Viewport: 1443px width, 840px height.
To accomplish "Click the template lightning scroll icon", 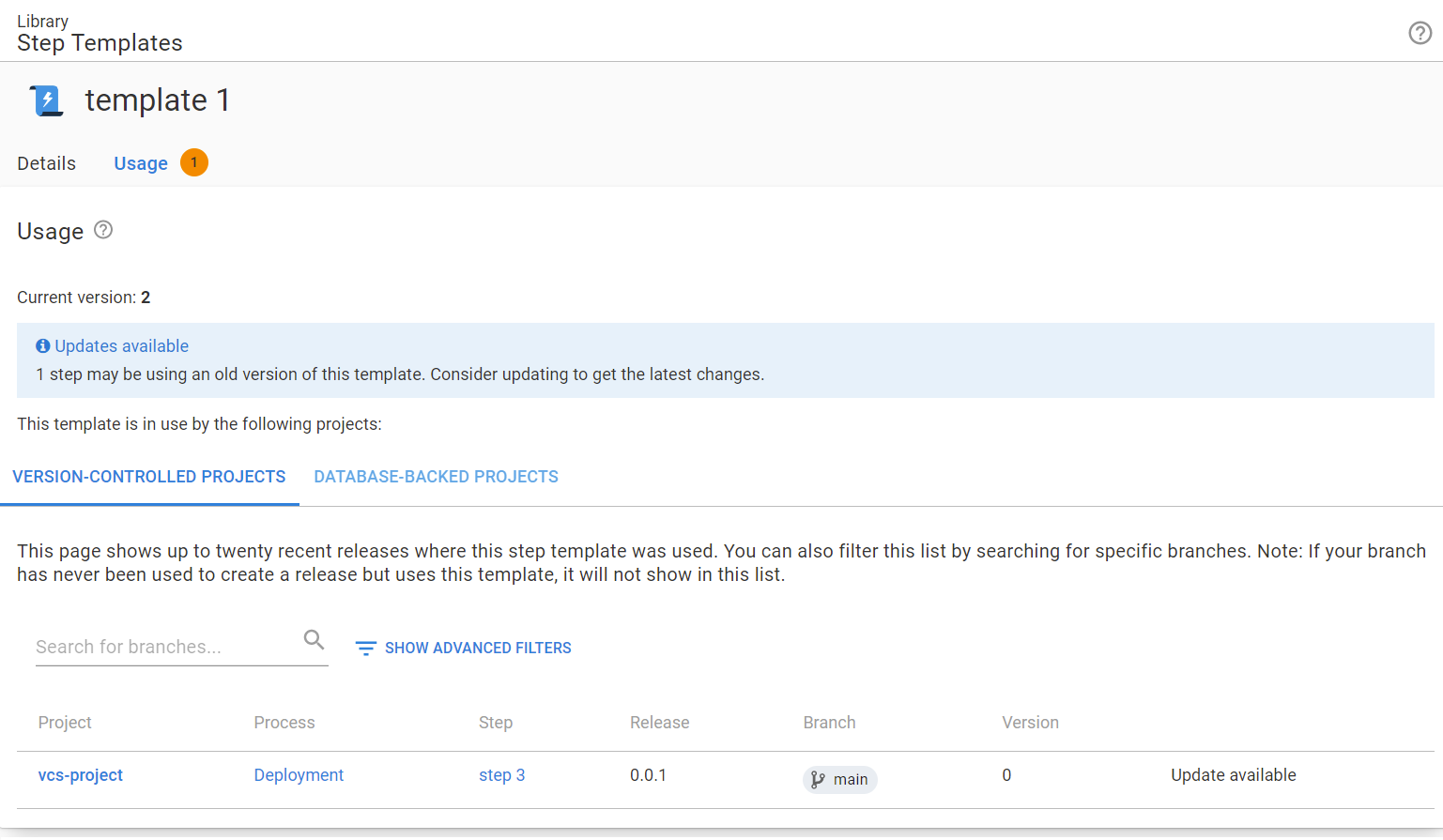I will [45, 100].
